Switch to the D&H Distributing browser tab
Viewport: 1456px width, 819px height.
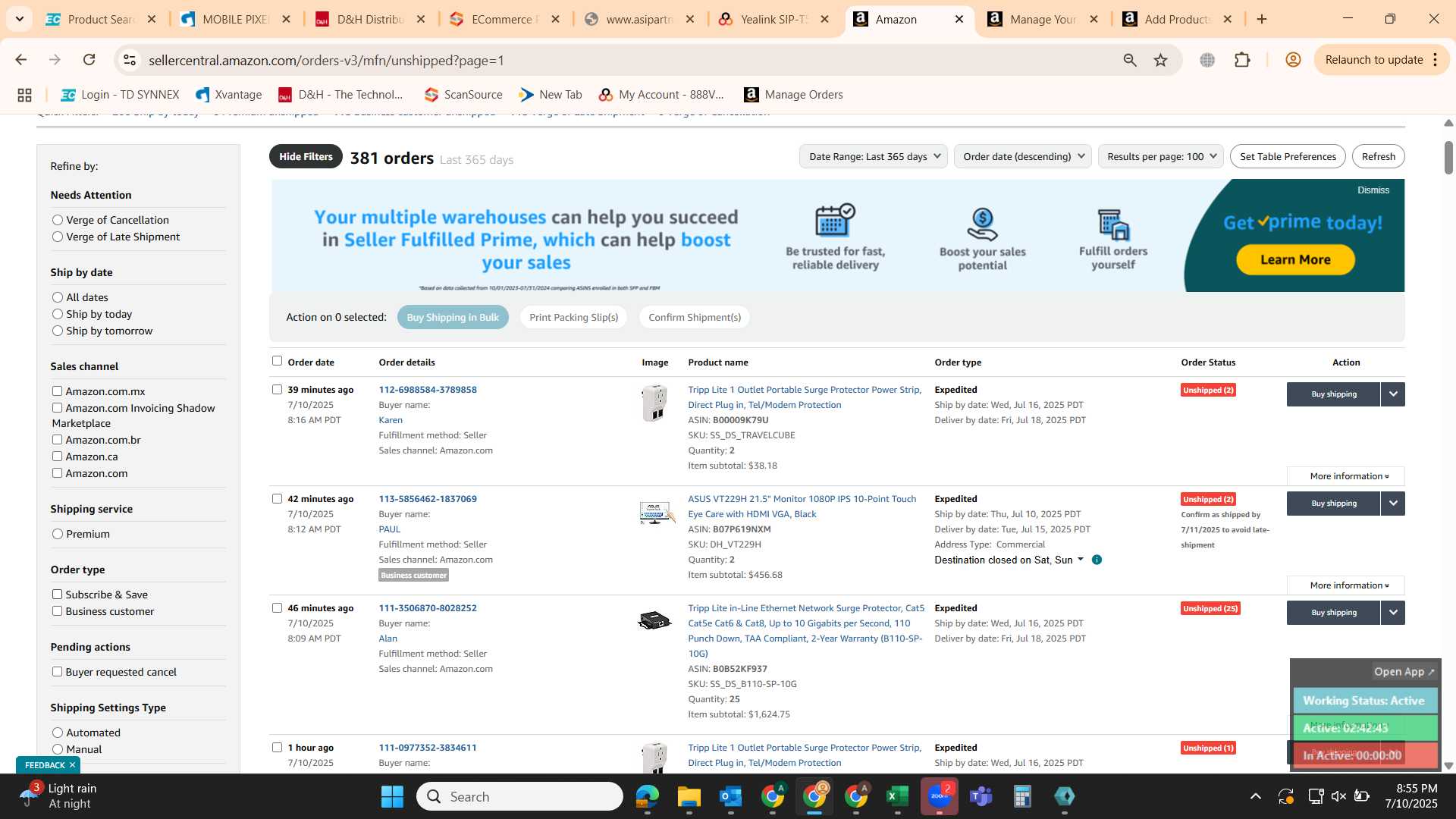[x=371, y=19]
